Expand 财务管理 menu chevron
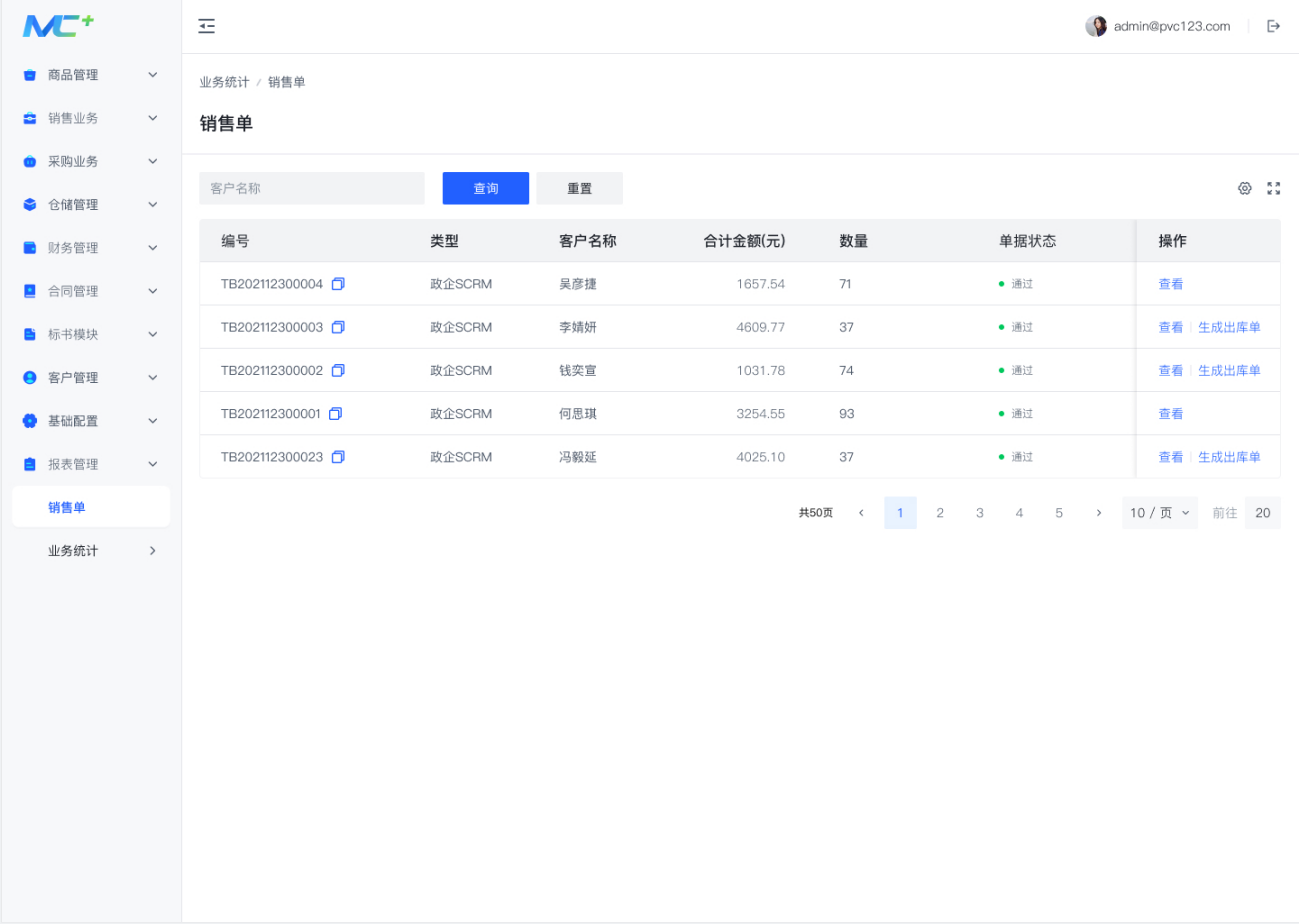1299x924 pixels. 153,248
